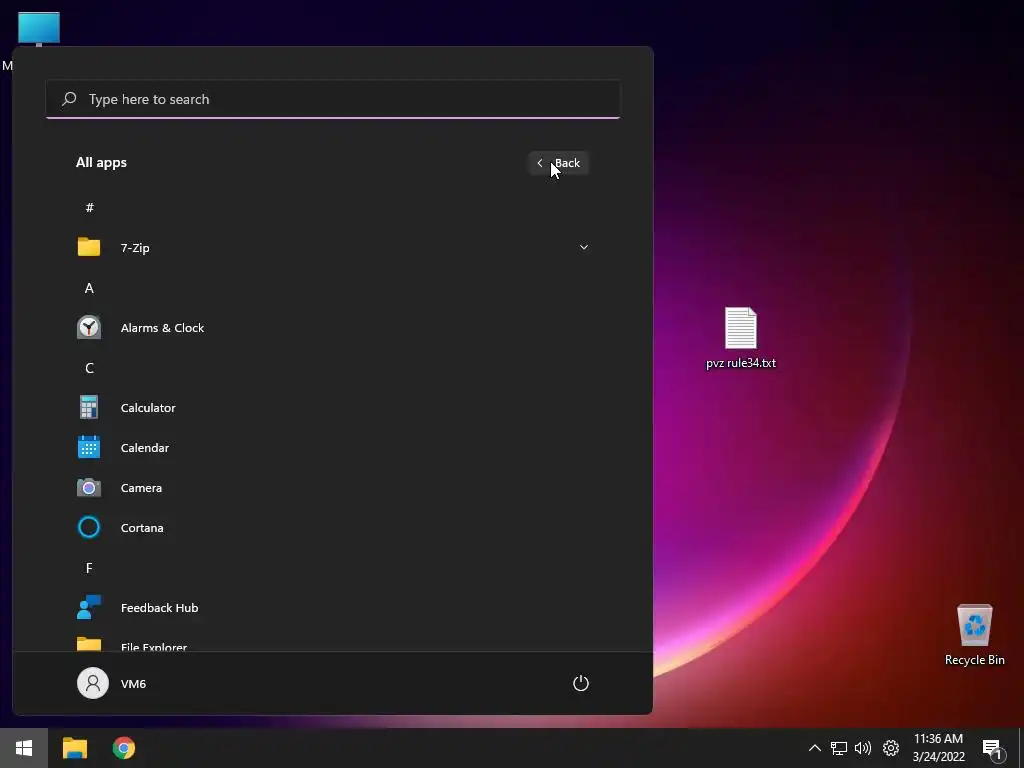The height and width of the screenshot is (768, 1024).
Task: Focus the 'Type here to search' box
Action: click(x=333, y=99)
